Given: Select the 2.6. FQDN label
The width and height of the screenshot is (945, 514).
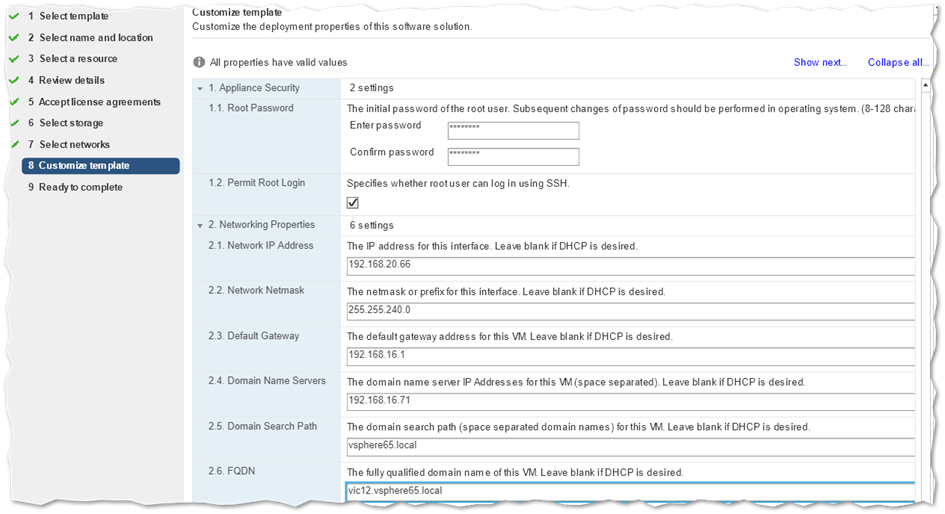Looking at the screenshot, I should 231,471.
